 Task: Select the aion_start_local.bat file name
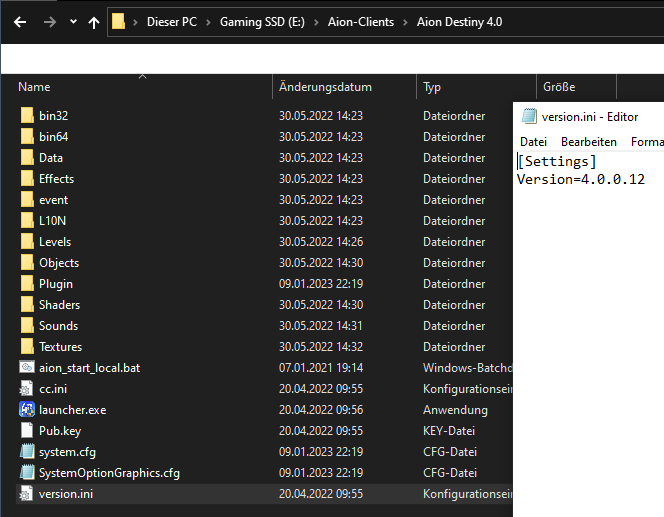(x=89, y=368)
